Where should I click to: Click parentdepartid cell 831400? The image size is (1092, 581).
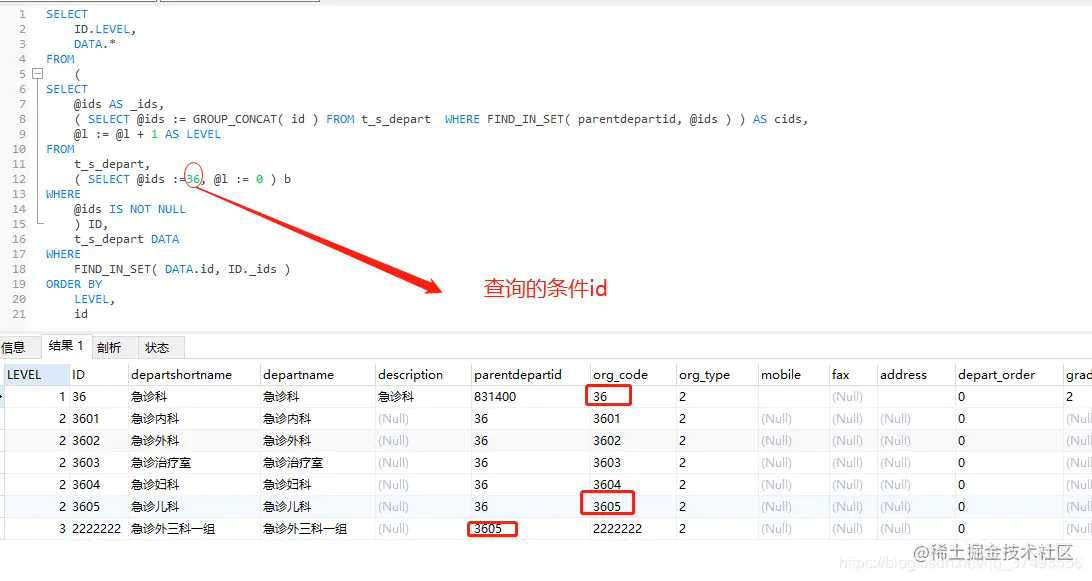pyautogui.click(x=530, y=396)
